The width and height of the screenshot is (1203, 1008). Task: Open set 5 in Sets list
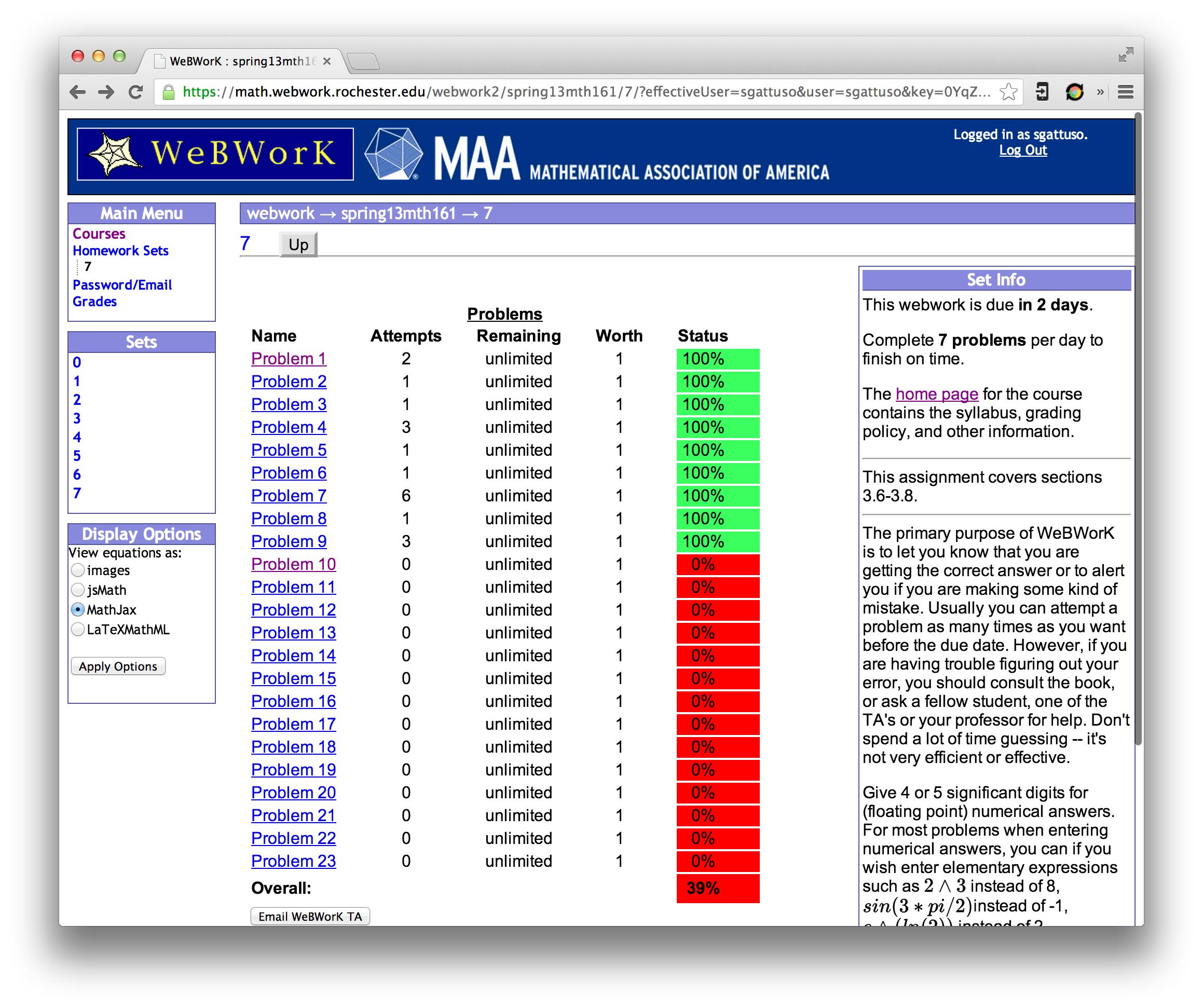click(77, 456)
